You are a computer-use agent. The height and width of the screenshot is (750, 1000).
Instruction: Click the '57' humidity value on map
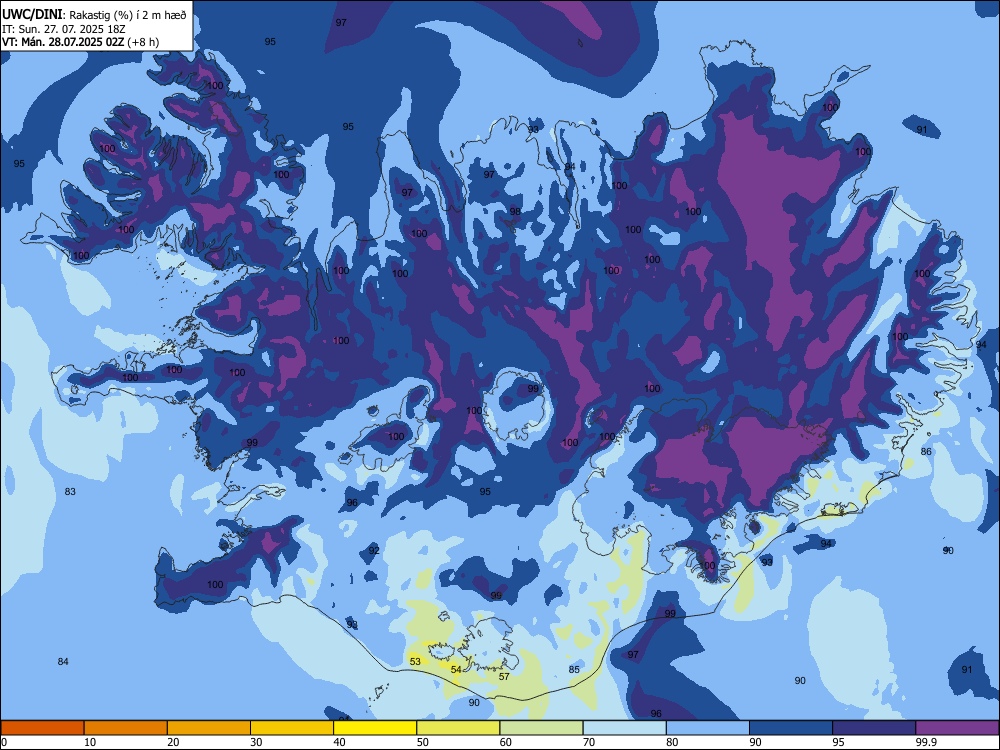click(504, 677)
